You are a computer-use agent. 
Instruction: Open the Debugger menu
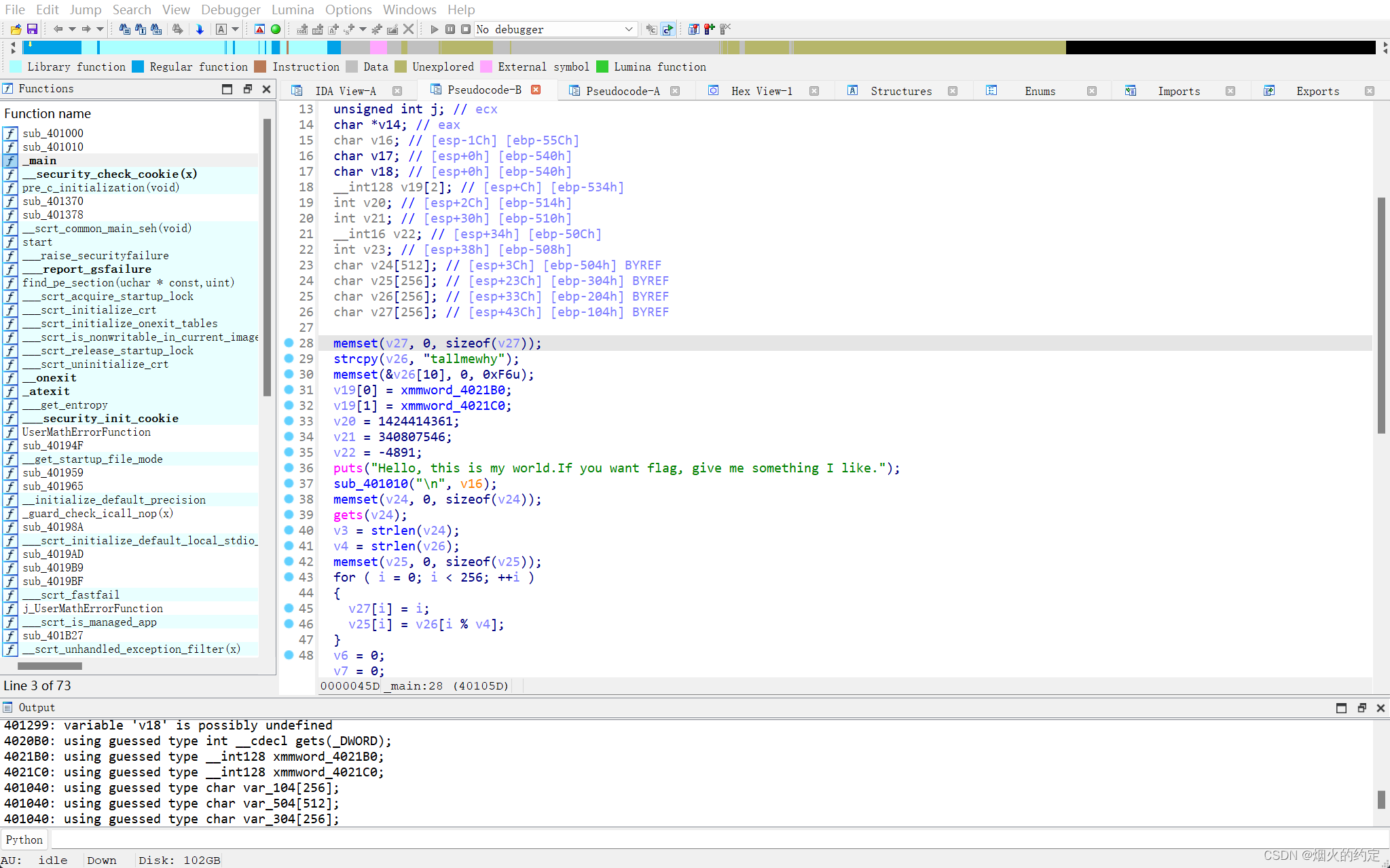tap(230, 10)
